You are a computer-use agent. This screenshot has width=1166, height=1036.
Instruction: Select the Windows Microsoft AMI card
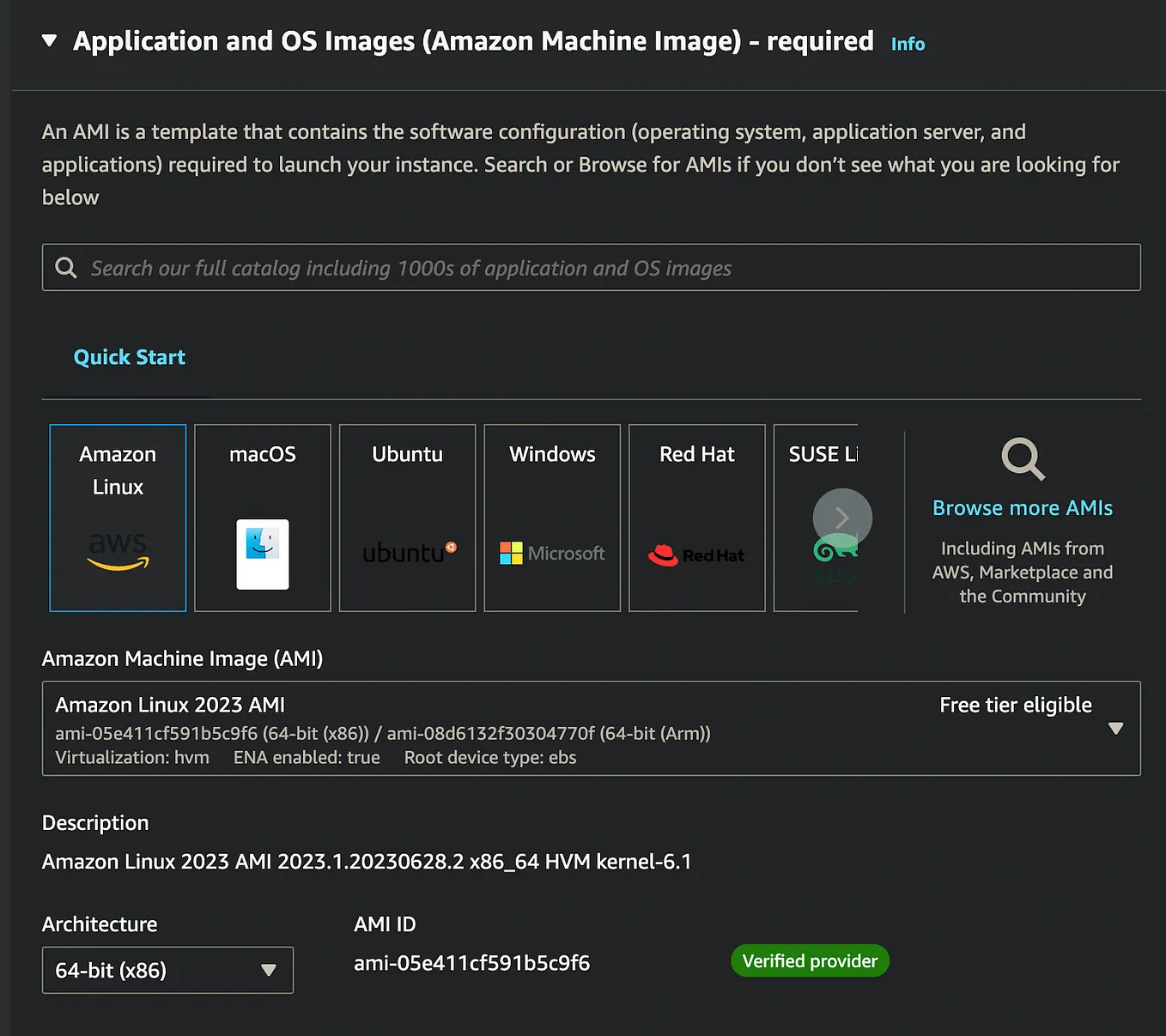(551, 518)
